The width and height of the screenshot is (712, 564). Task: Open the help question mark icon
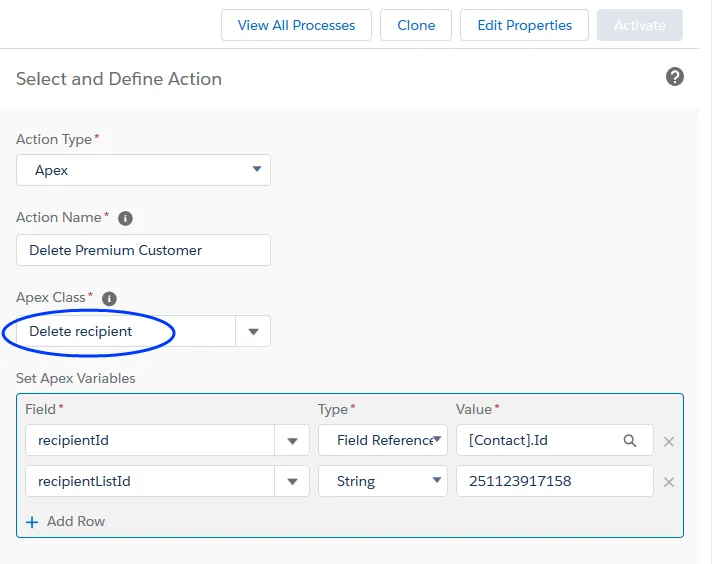coord(675,77)
